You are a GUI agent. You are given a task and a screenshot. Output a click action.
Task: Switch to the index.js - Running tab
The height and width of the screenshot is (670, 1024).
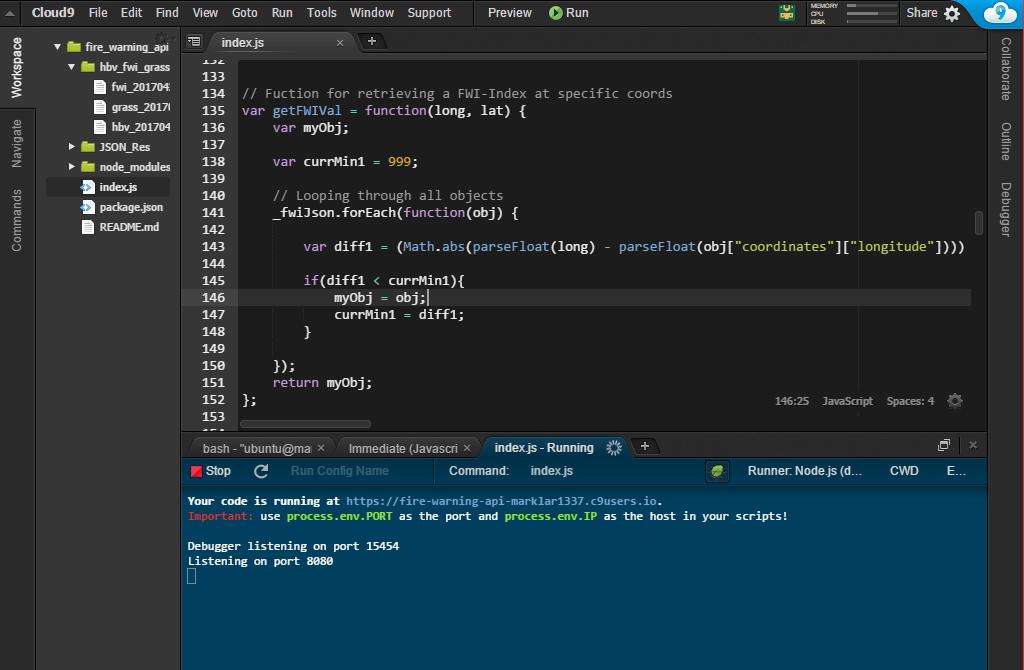click(543, 447)
